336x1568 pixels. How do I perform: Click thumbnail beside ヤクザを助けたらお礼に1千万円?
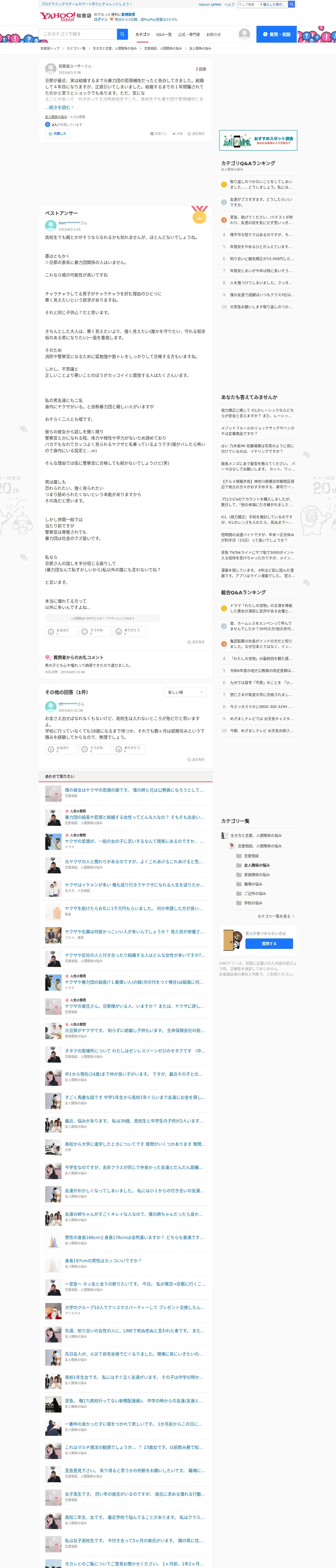[53, 911]
